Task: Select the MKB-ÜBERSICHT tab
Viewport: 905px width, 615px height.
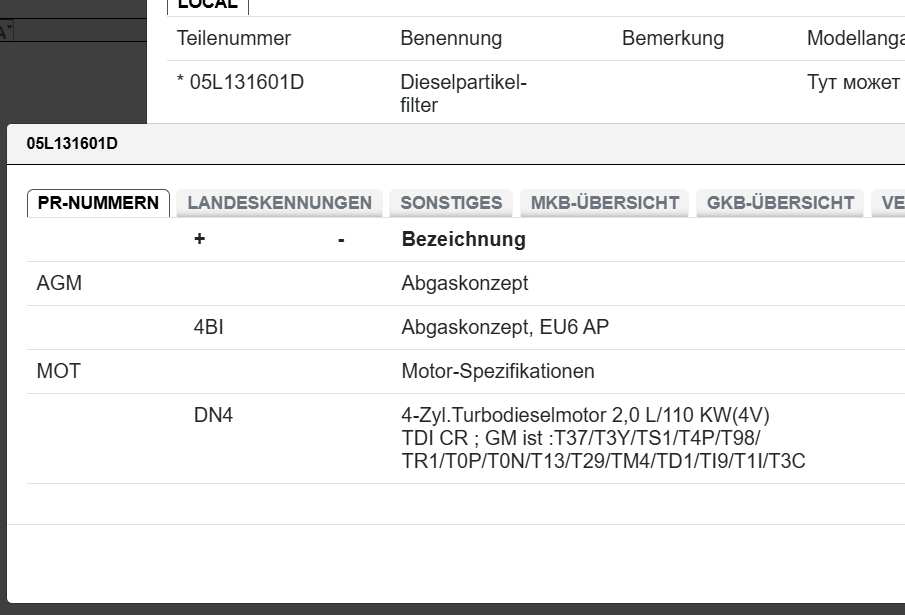Action: pyautogui.click(x=605, y=203)
